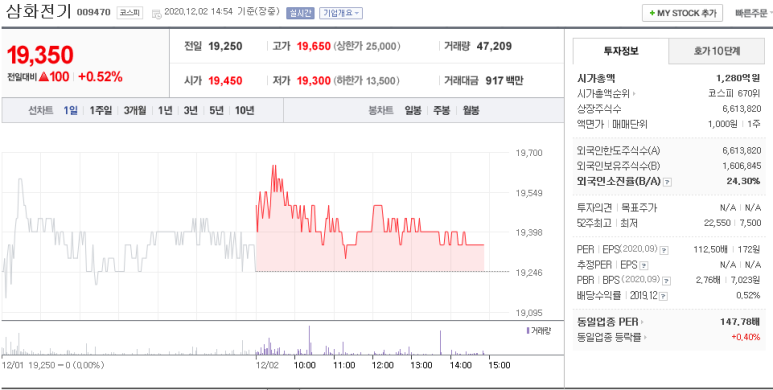Click the 고가 value 19,650
This screenshot has width=773, height=390.
tap(314, 46)
